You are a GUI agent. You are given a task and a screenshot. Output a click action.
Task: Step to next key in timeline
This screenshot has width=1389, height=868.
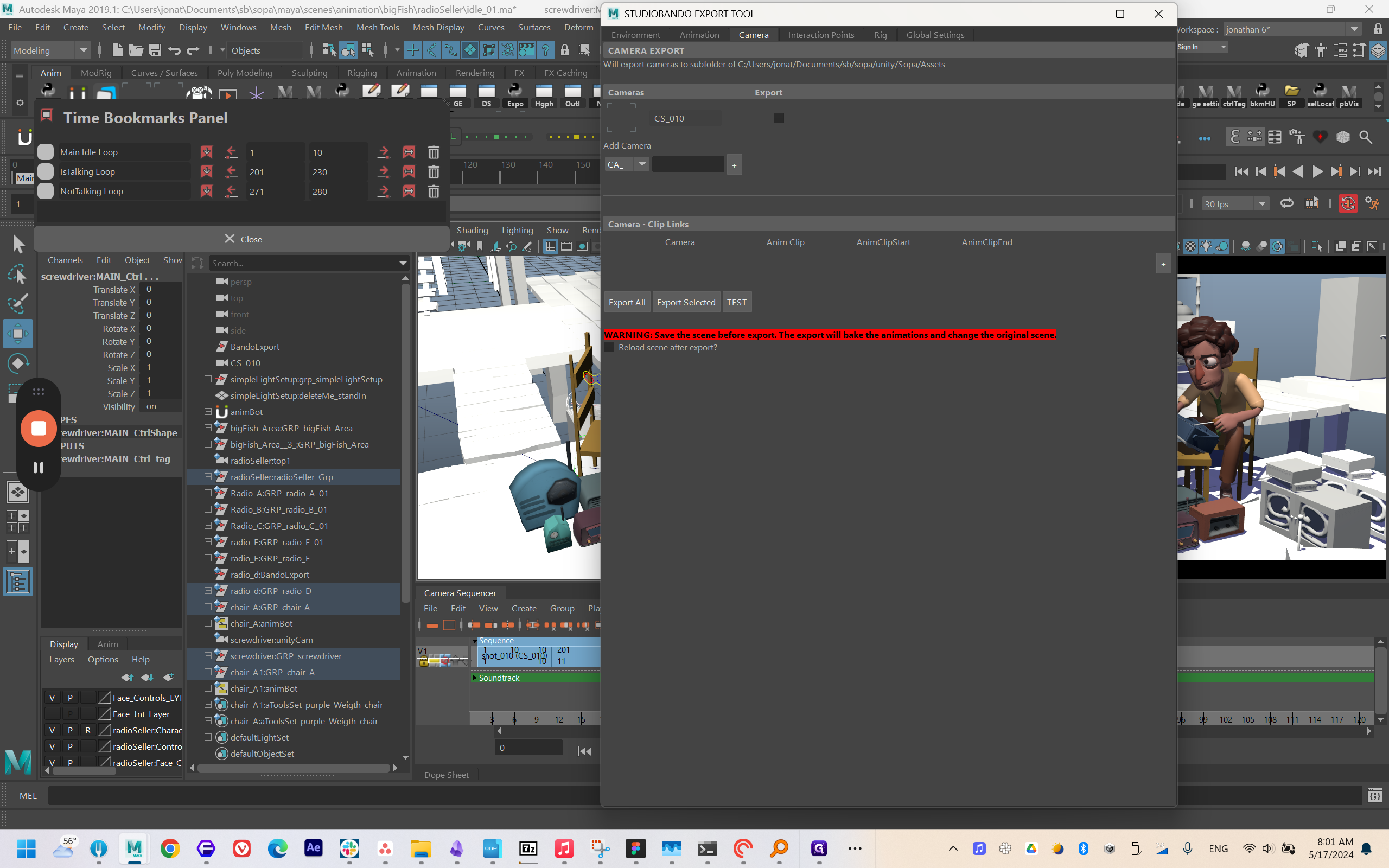(1336, 171)
